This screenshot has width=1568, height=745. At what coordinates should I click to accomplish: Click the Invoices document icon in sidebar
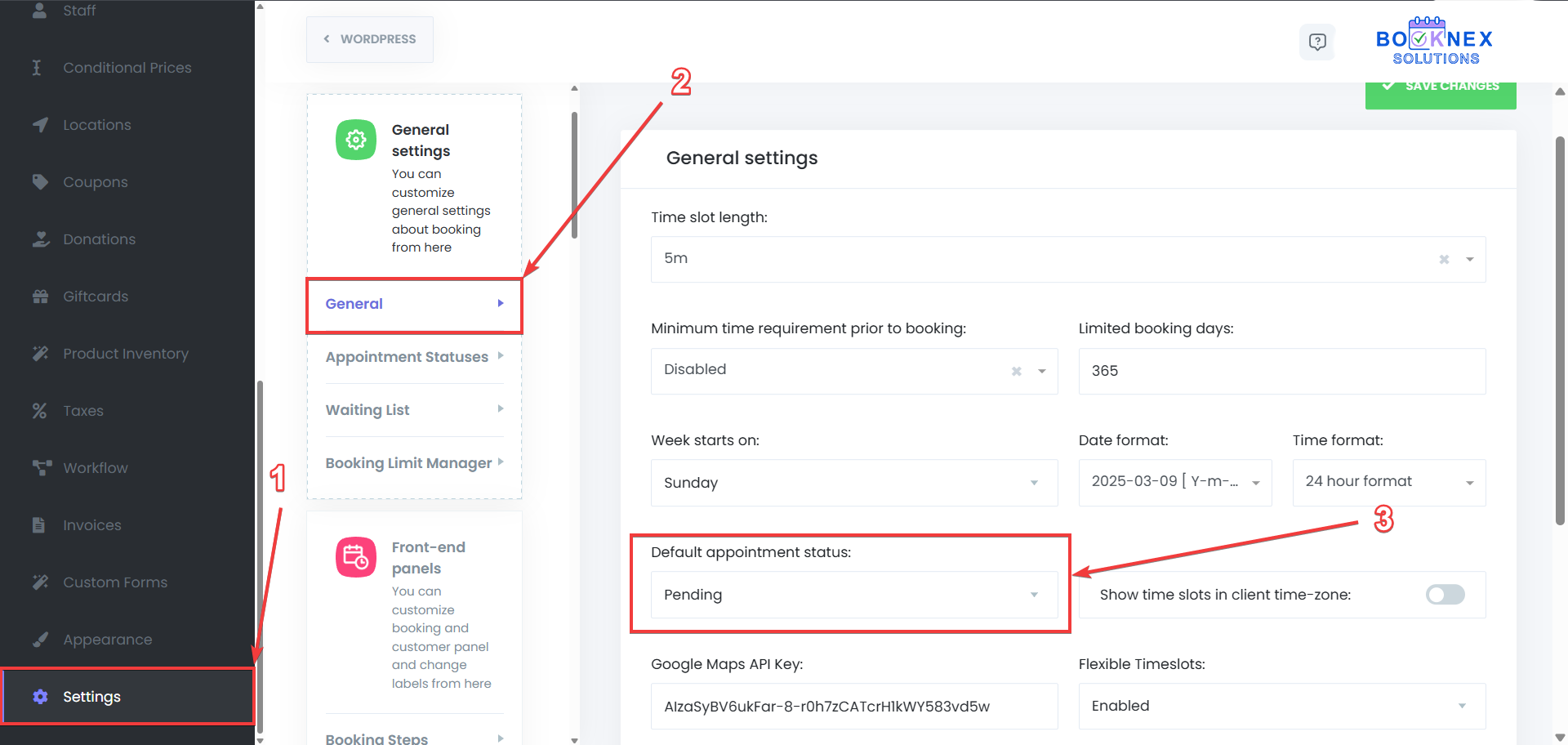point(38,525)
